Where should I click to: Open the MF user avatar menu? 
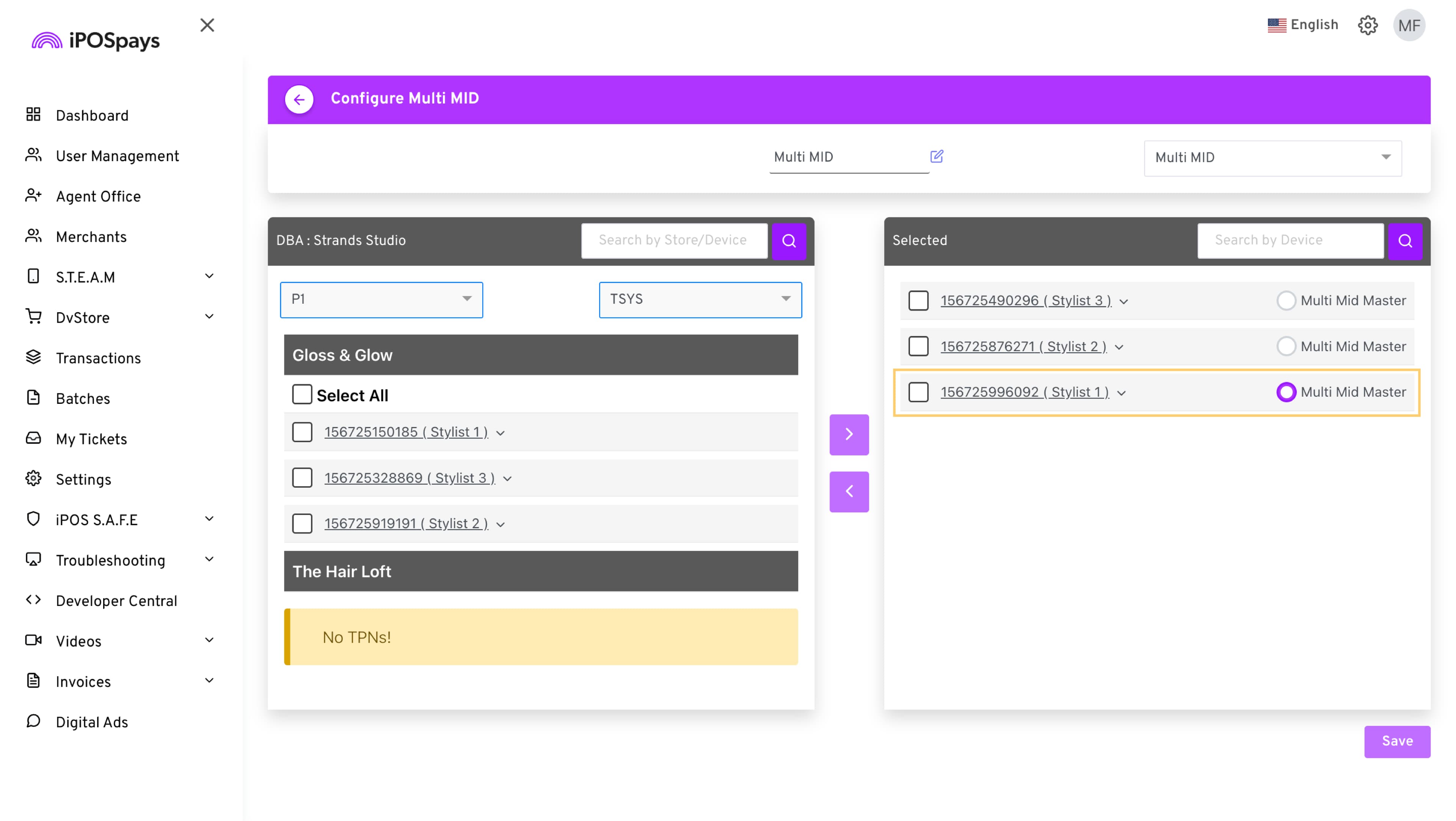coord(1409,25)
